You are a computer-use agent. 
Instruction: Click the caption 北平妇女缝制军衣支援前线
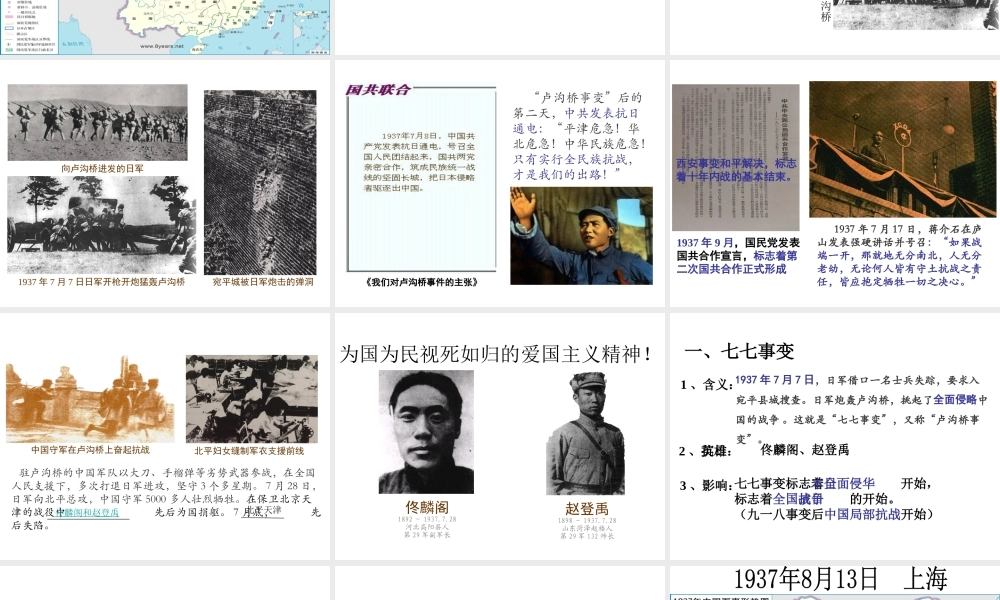tap(249, 450)
